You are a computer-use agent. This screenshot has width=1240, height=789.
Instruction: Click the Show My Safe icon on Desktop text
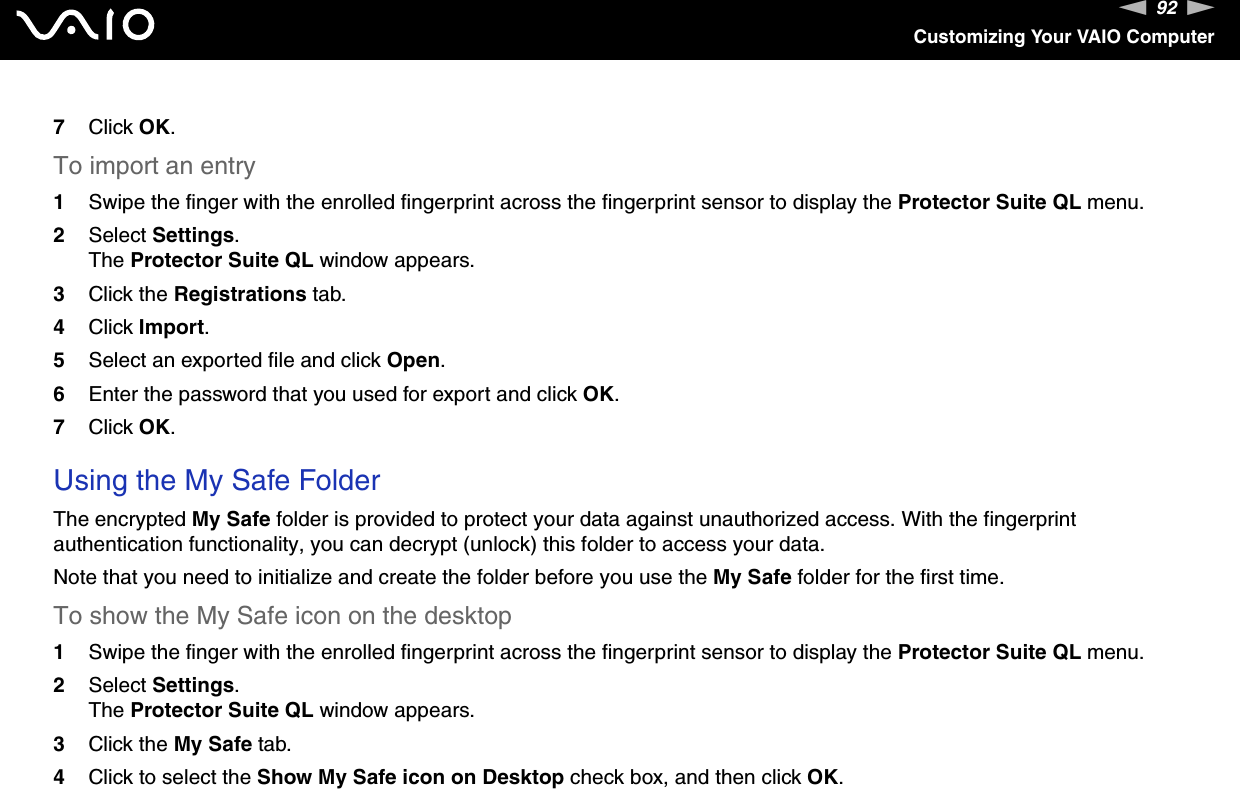(410, 777)
